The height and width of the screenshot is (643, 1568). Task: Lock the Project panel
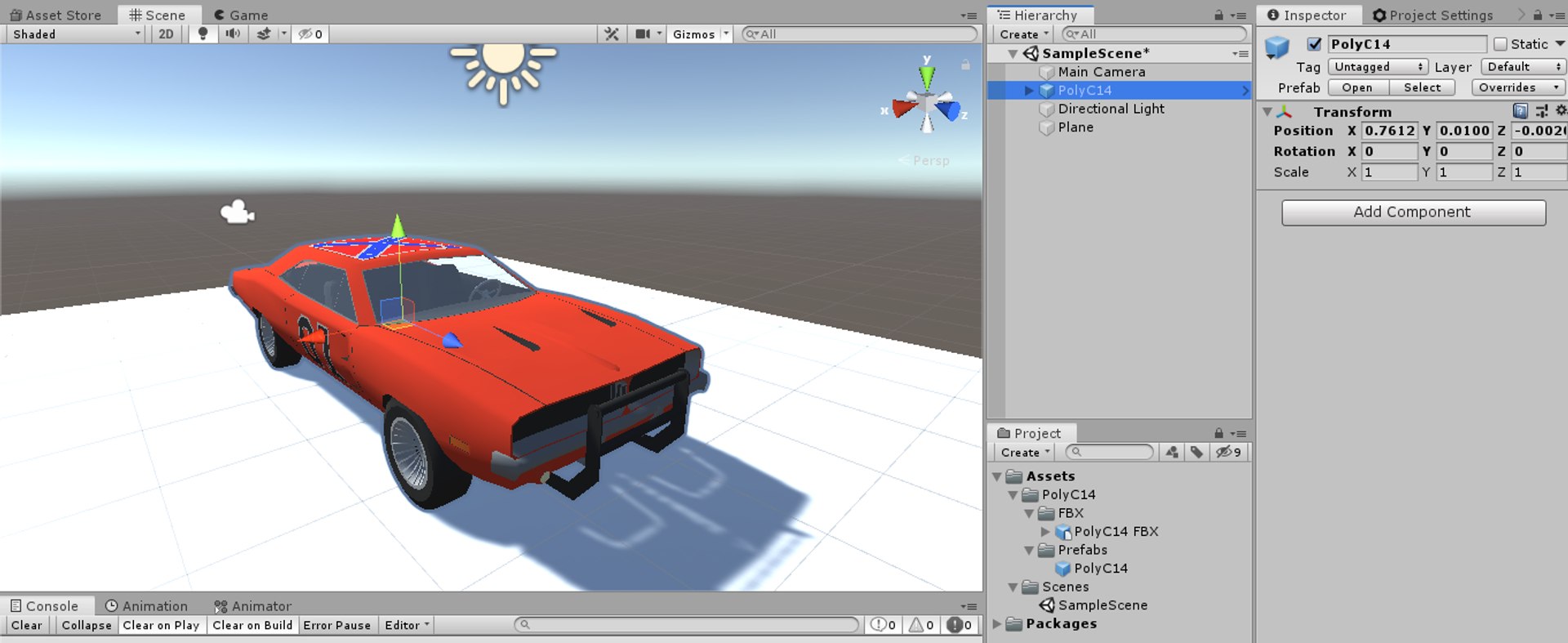(x=1218, y=433)
